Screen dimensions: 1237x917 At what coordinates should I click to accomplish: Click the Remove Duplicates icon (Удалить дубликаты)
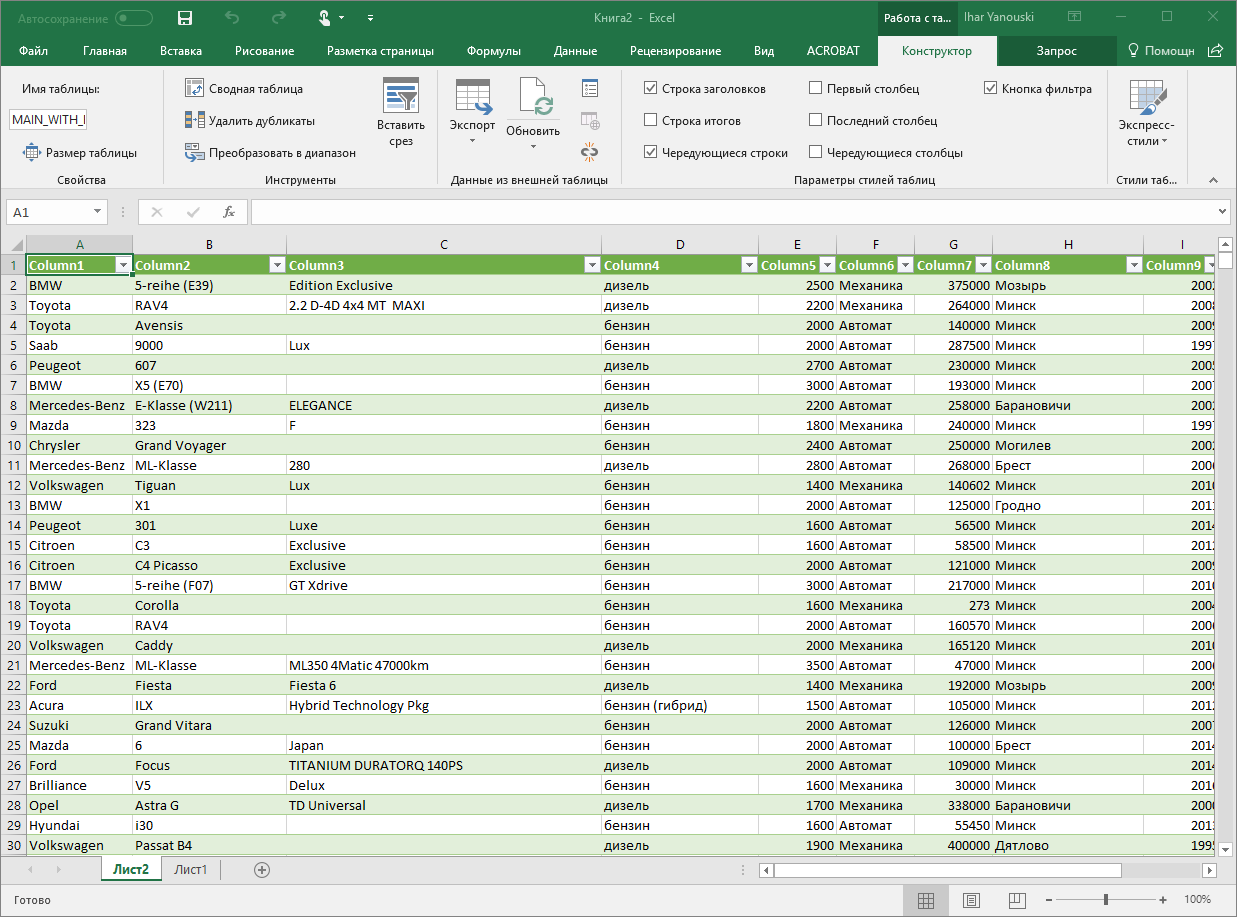coord(195,120)
